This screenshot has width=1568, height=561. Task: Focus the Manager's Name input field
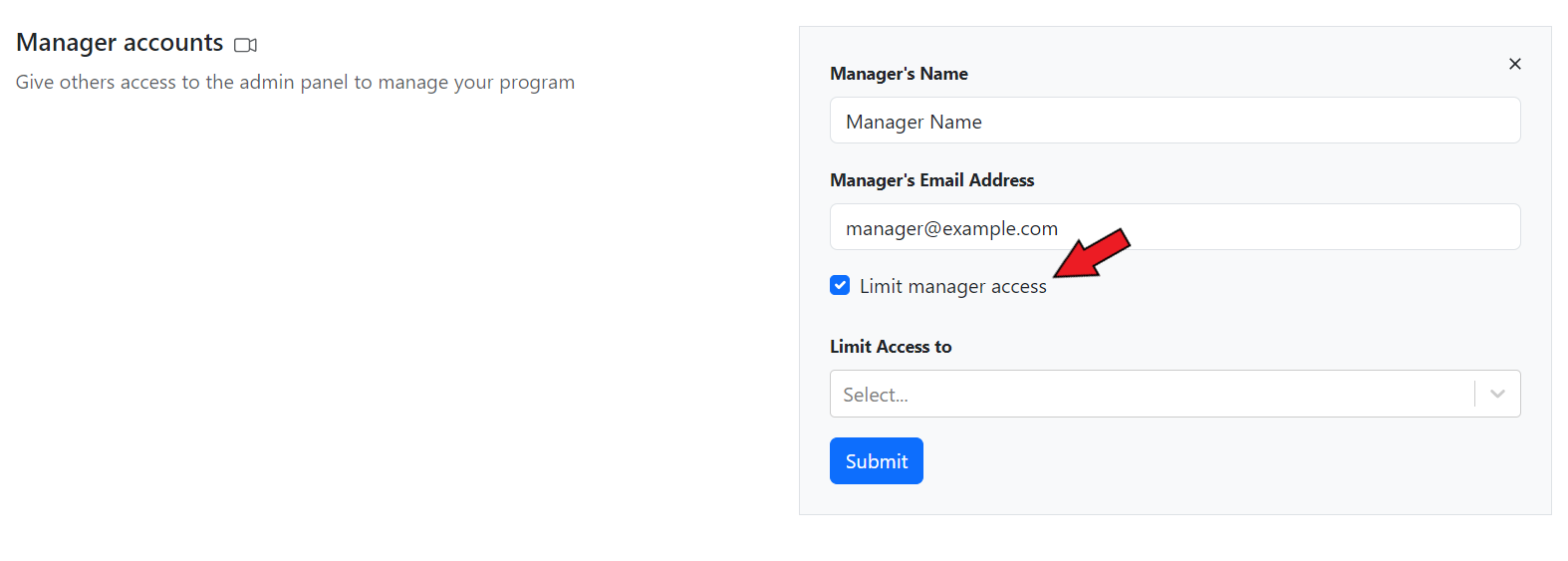(1174, 121)
